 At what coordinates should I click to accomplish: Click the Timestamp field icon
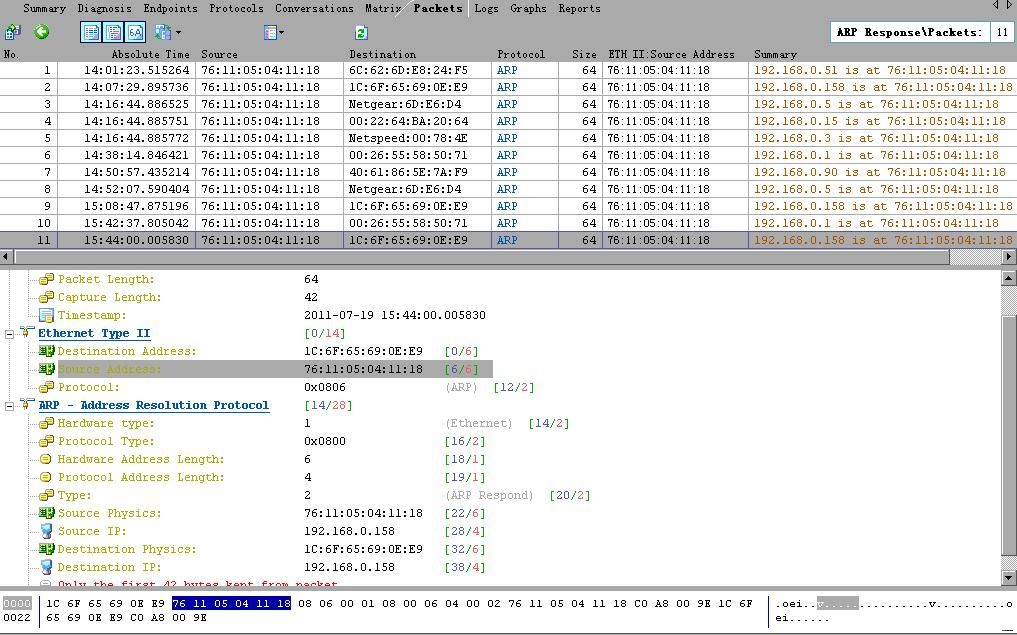(46, 315)
